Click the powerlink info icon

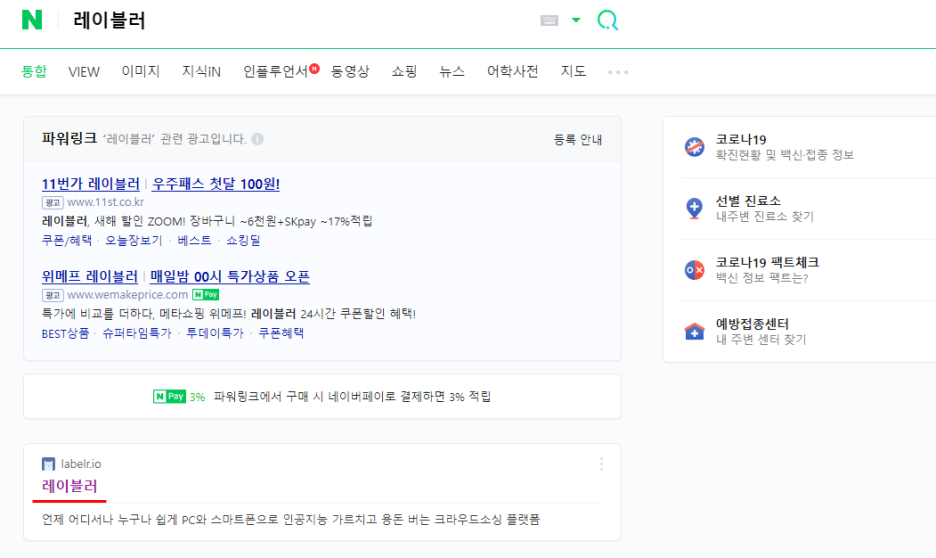(x=257, y=139)
